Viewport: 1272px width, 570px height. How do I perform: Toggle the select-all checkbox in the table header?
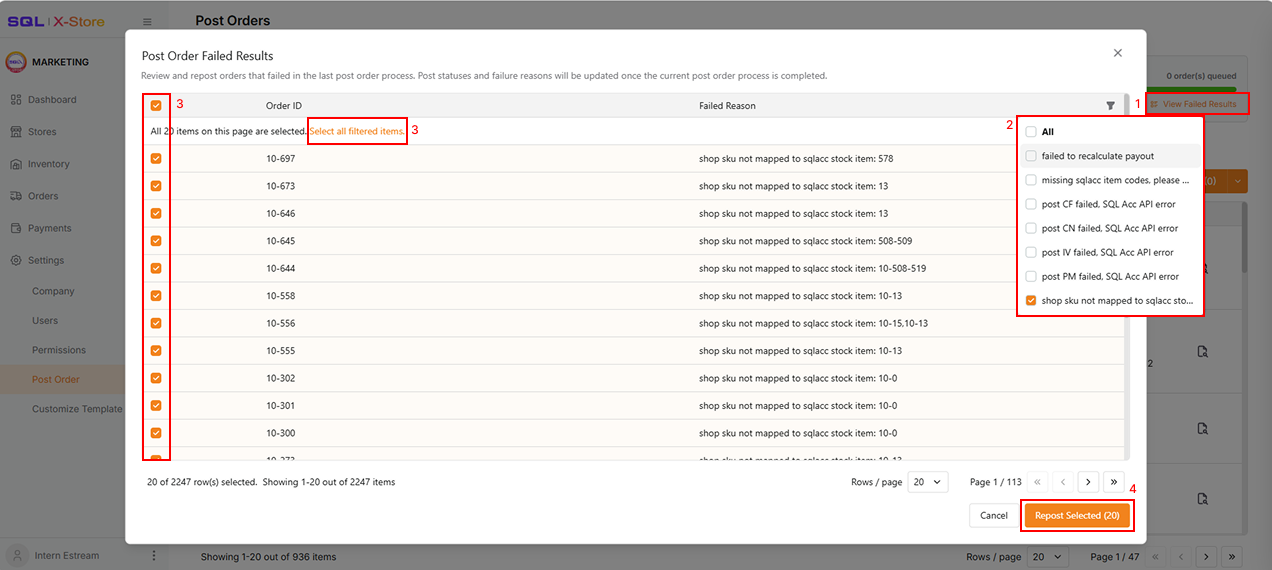156,105
